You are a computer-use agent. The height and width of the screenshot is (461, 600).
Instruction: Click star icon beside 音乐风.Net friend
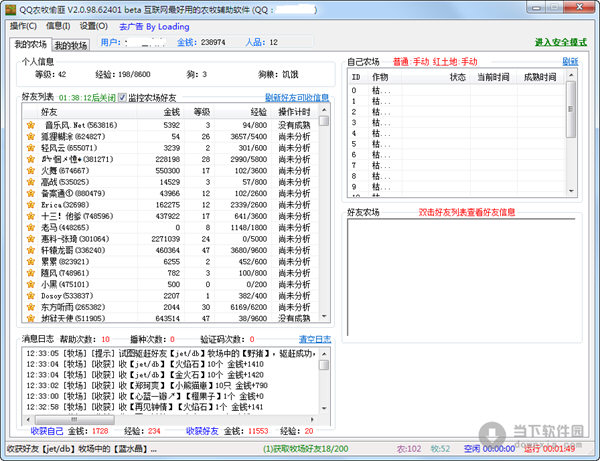coord(31,125)
